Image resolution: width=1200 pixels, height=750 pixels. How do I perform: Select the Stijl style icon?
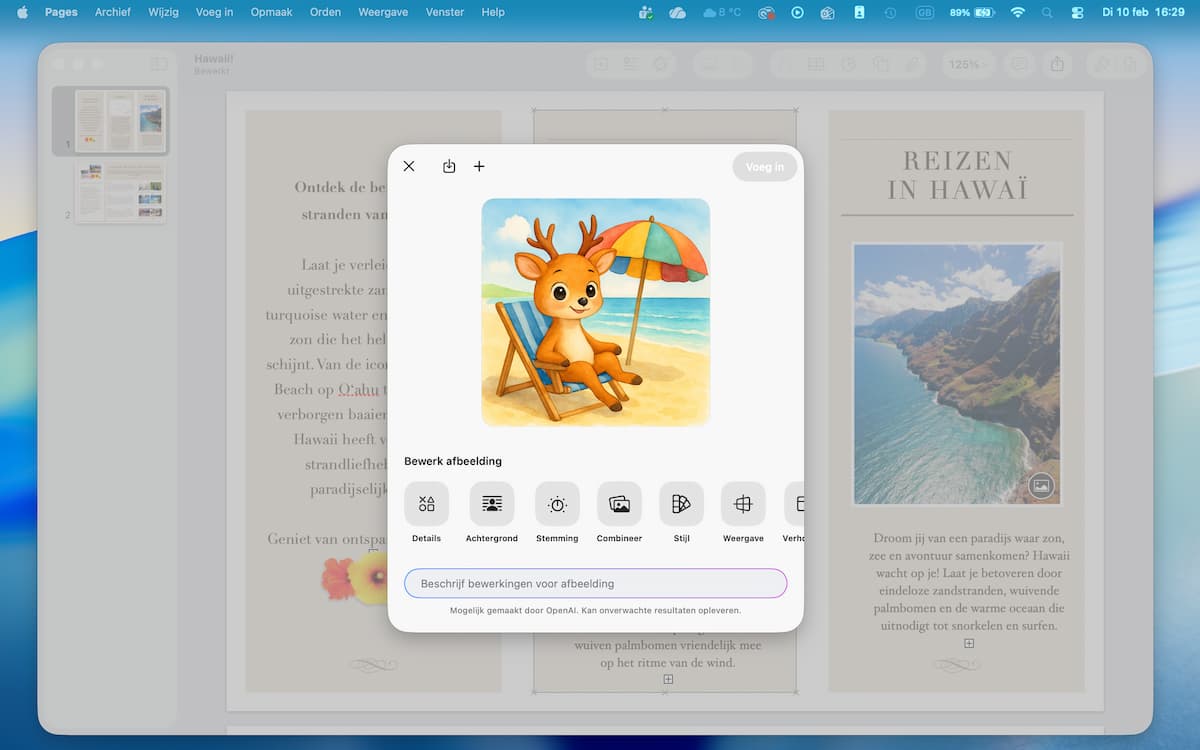(x=681, y=504)
